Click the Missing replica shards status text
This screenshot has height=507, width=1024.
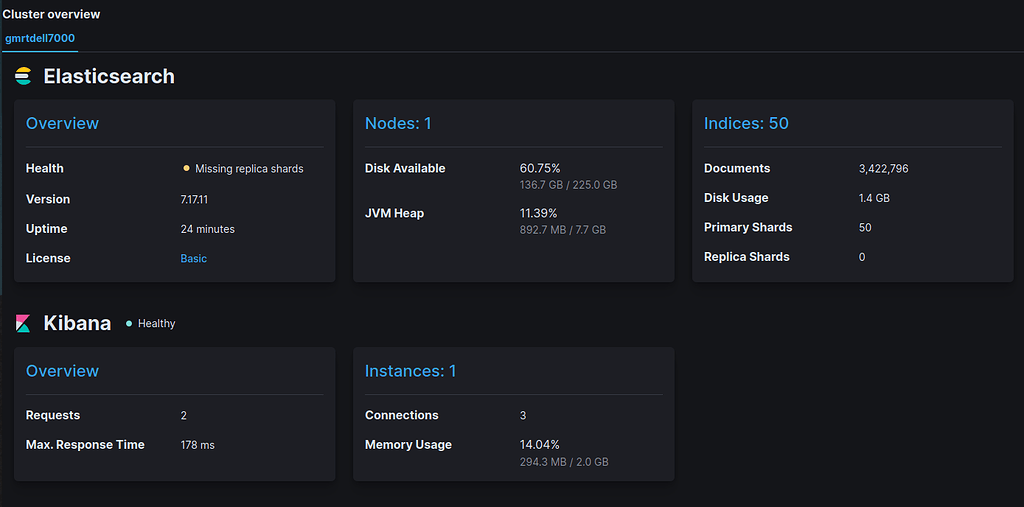point(249,169)
